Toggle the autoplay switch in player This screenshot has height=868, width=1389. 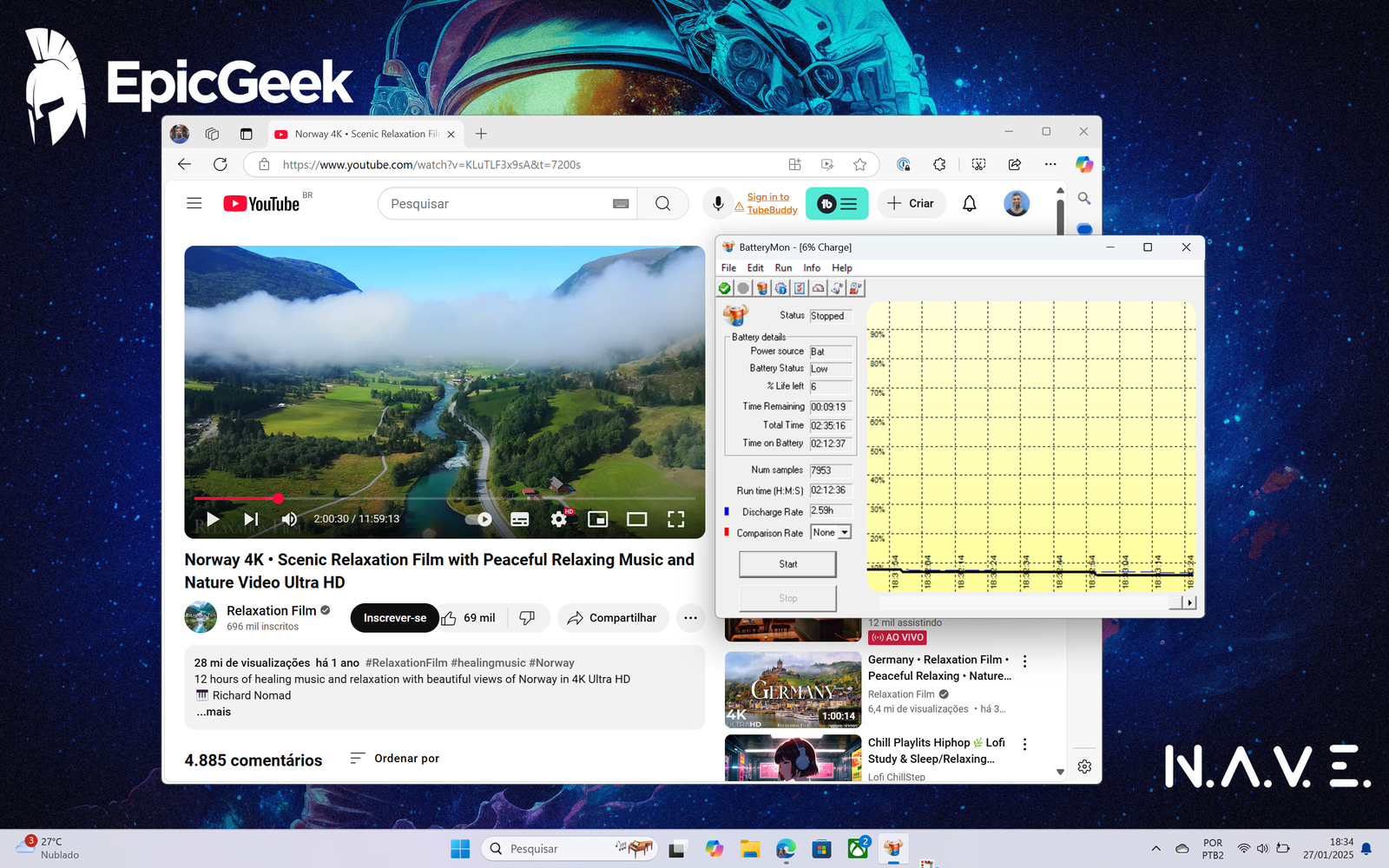tap(479, 519)
